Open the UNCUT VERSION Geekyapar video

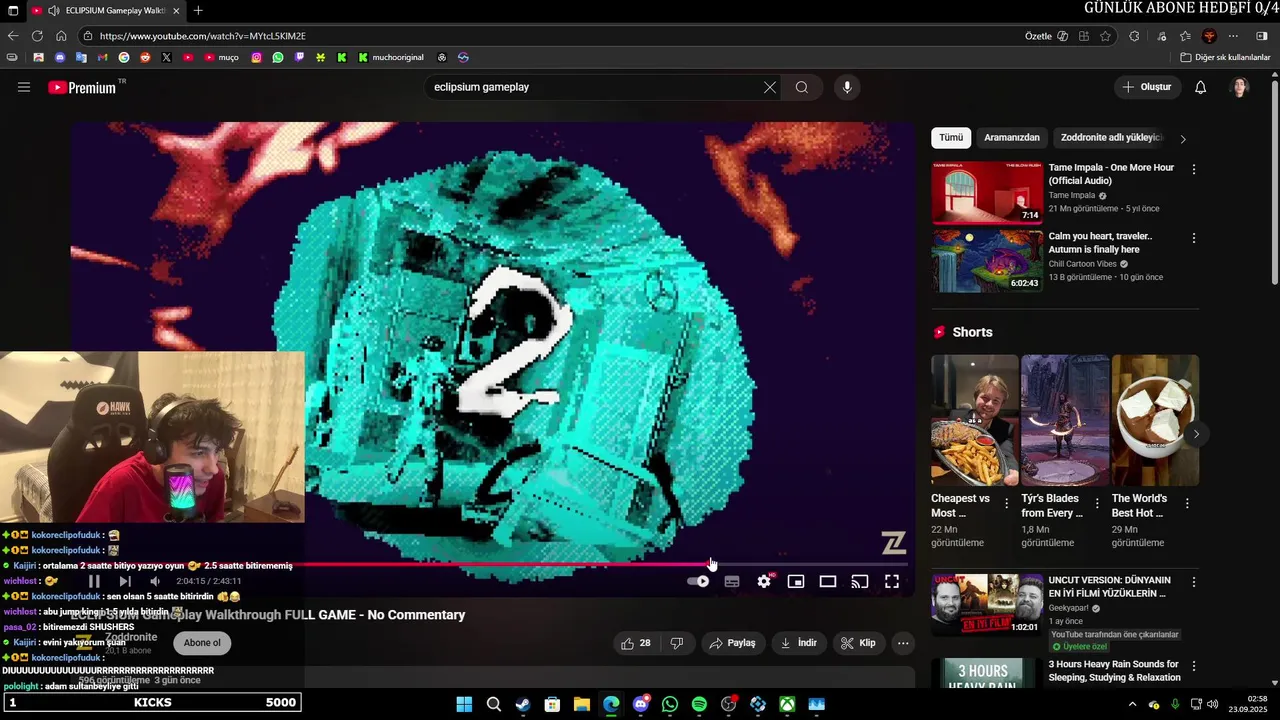[987, 604]
